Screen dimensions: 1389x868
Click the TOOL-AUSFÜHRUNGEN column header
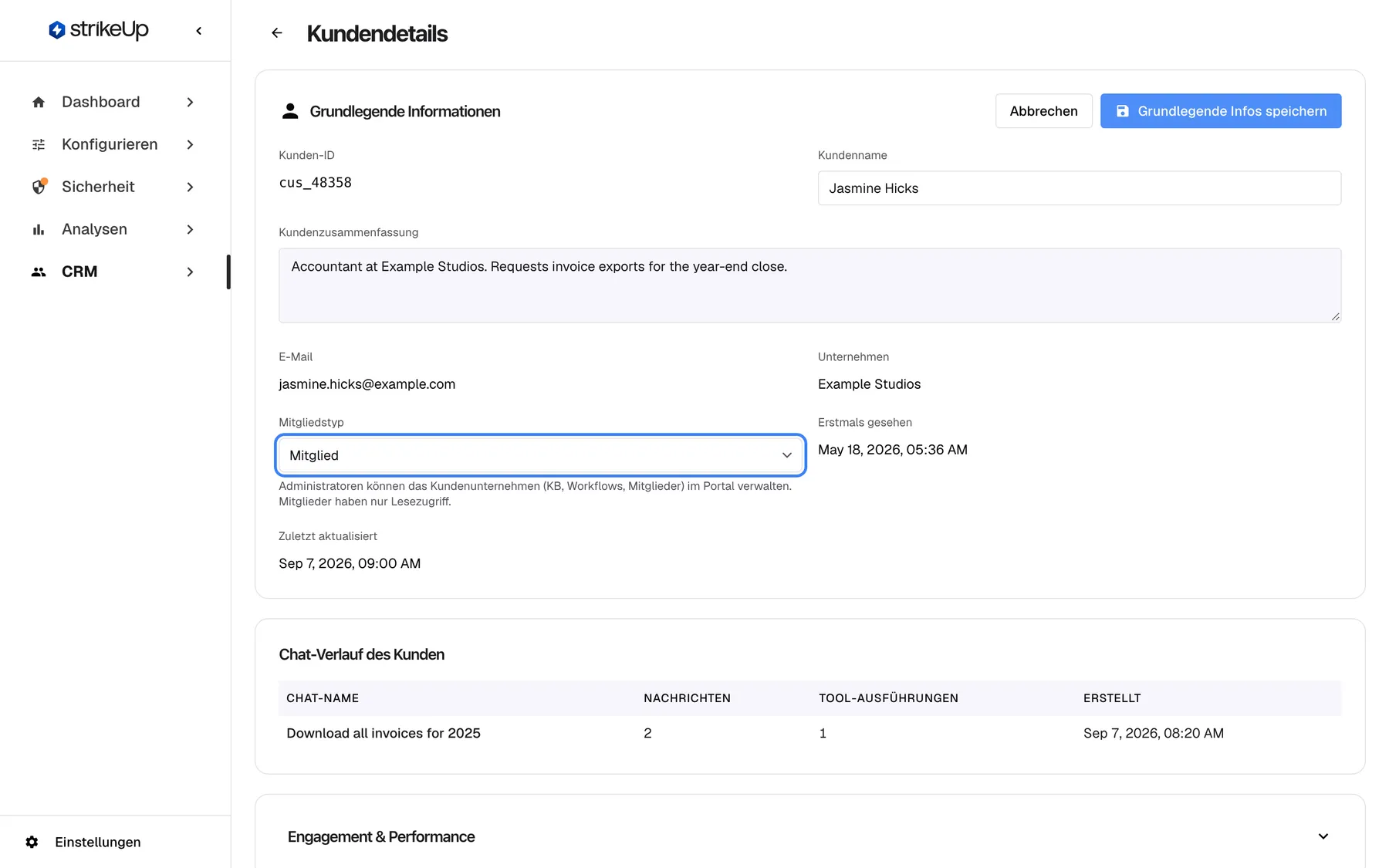[x=888, y=698]
